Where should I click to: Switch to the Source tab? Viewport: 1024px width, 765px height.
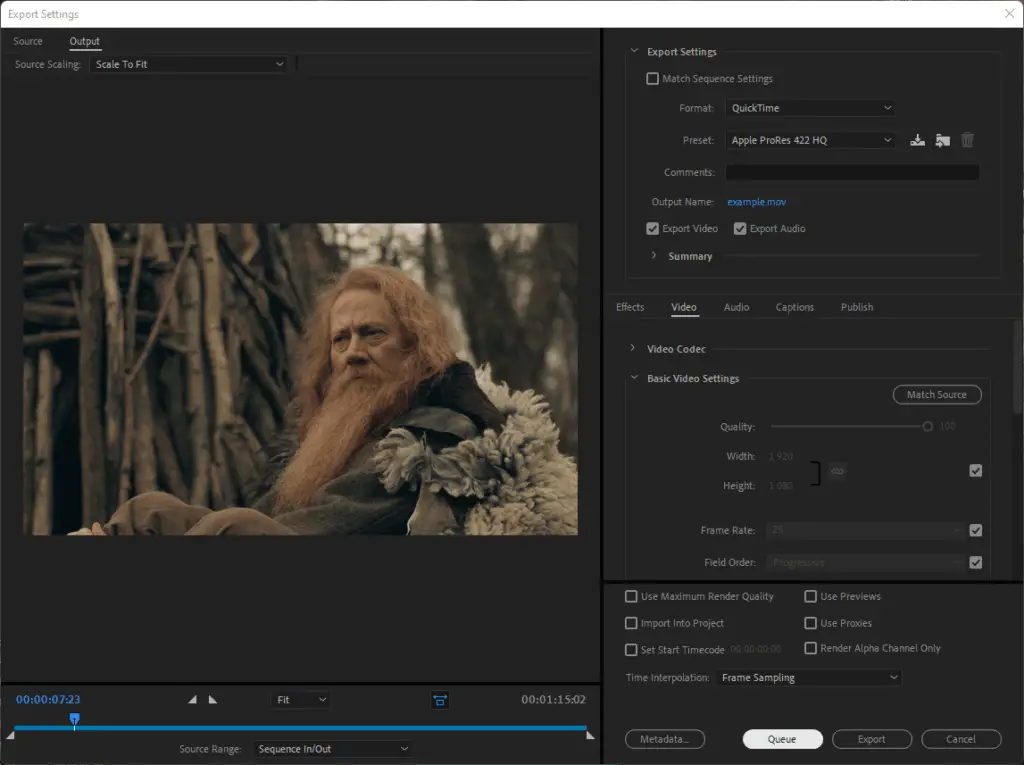(x=27, y=41)
